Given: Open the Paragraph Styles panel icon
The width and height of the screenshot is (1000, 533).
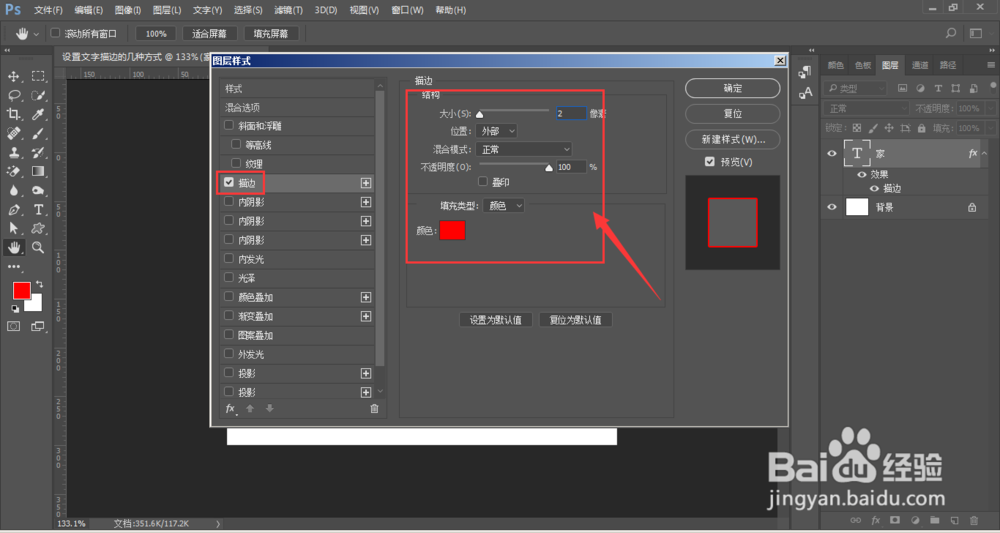Looking at the screenshot, I should tap(805, 72).
